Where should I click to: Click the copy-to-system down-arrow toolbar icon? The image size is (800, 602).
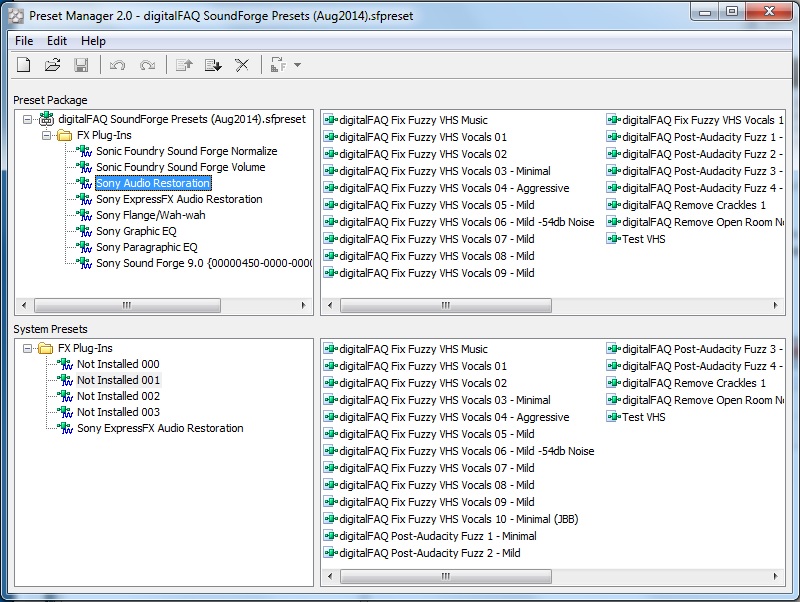[213, 65]
